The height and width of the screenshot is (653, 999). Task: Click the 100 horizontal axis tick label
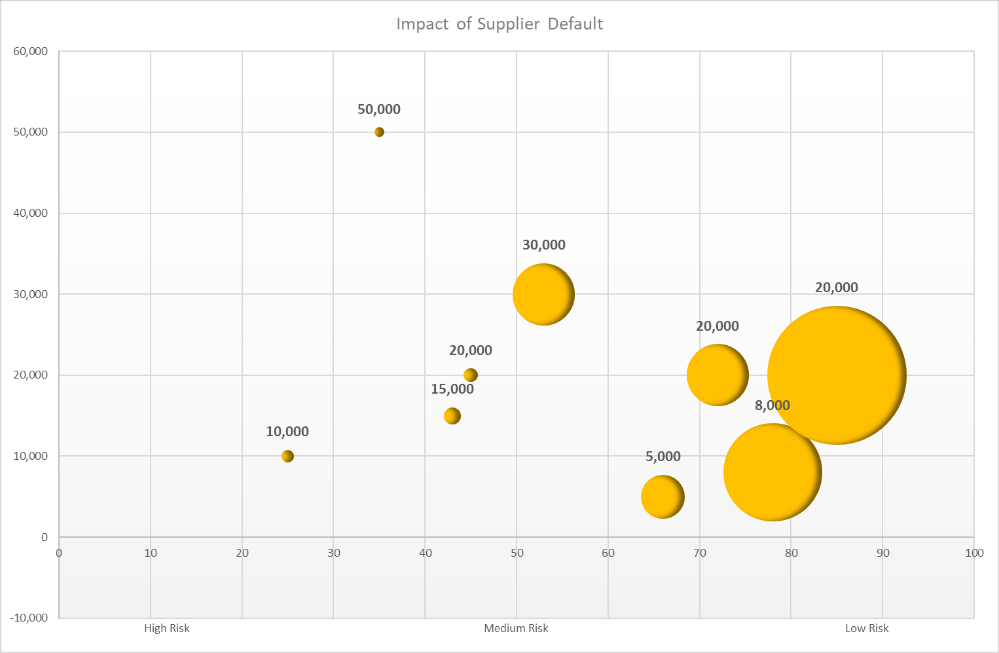(973, 552)
